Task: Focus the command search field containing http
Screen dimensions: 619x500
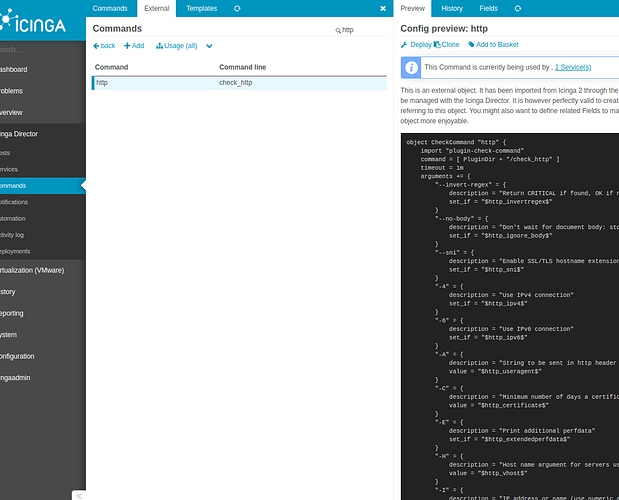Action: [363, 30]
